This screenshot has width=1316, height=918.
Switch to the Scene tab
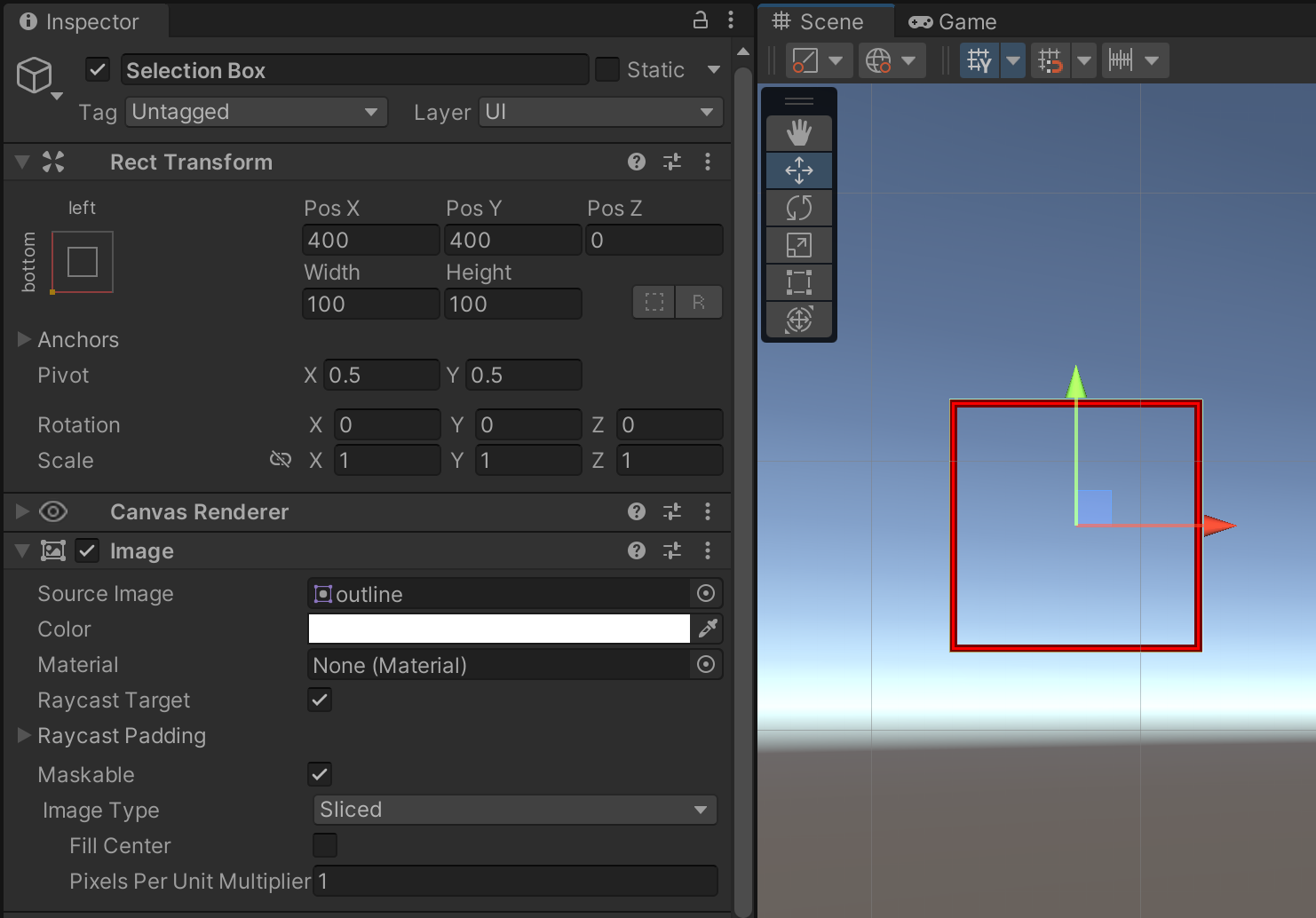pyautogui.click(x=818, y=21)
